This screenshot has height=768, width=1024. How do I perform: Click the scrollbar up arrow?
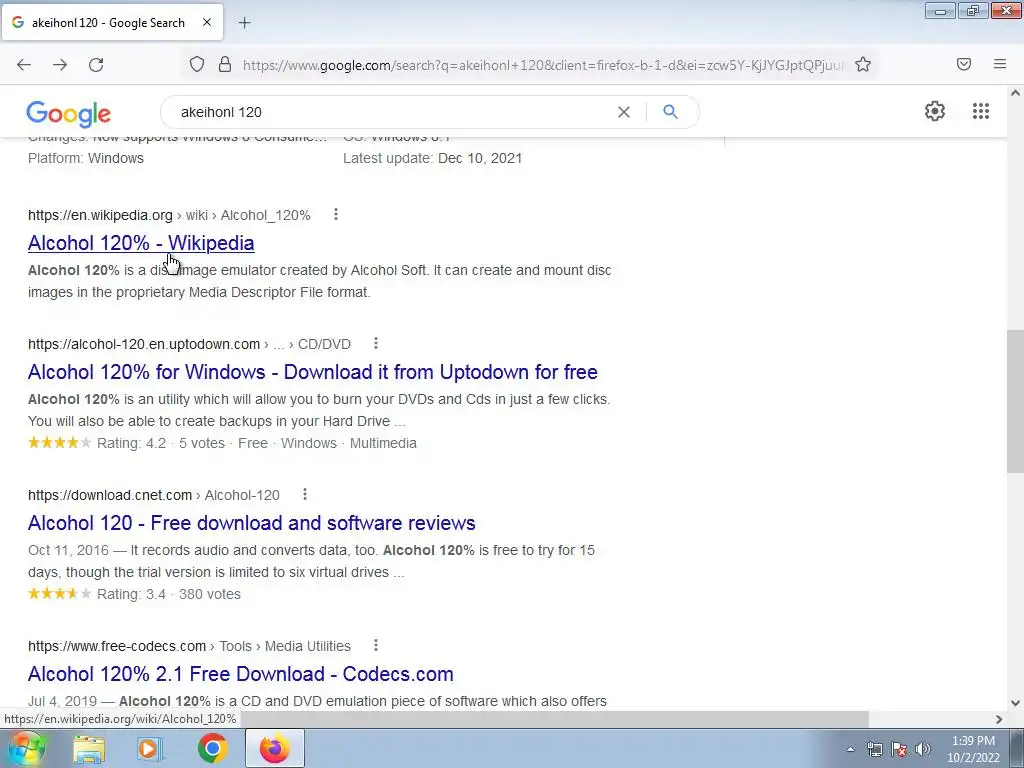coord(1015,93)
